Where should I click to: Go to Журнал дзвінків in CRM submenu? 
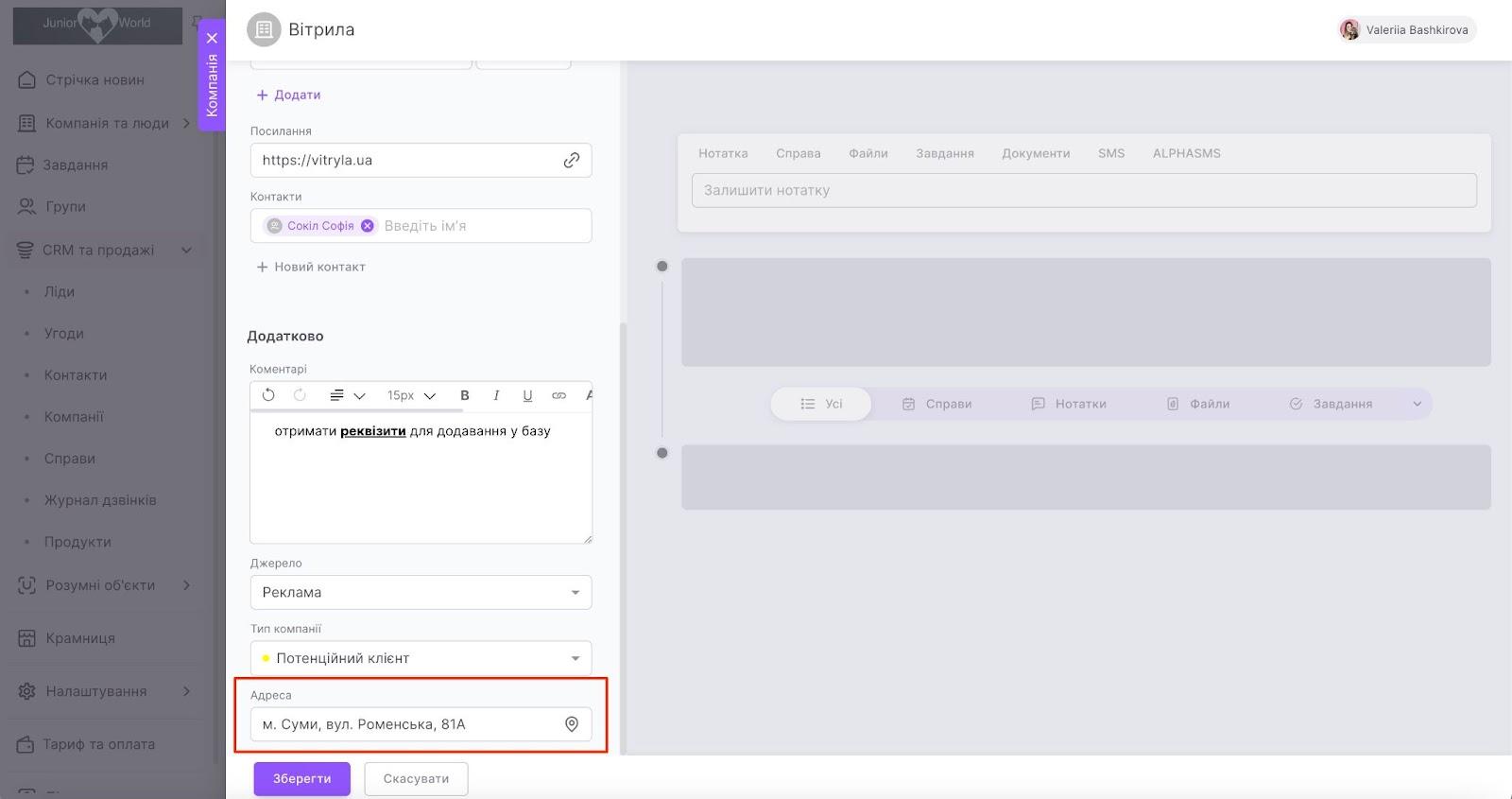coord(100,500)
